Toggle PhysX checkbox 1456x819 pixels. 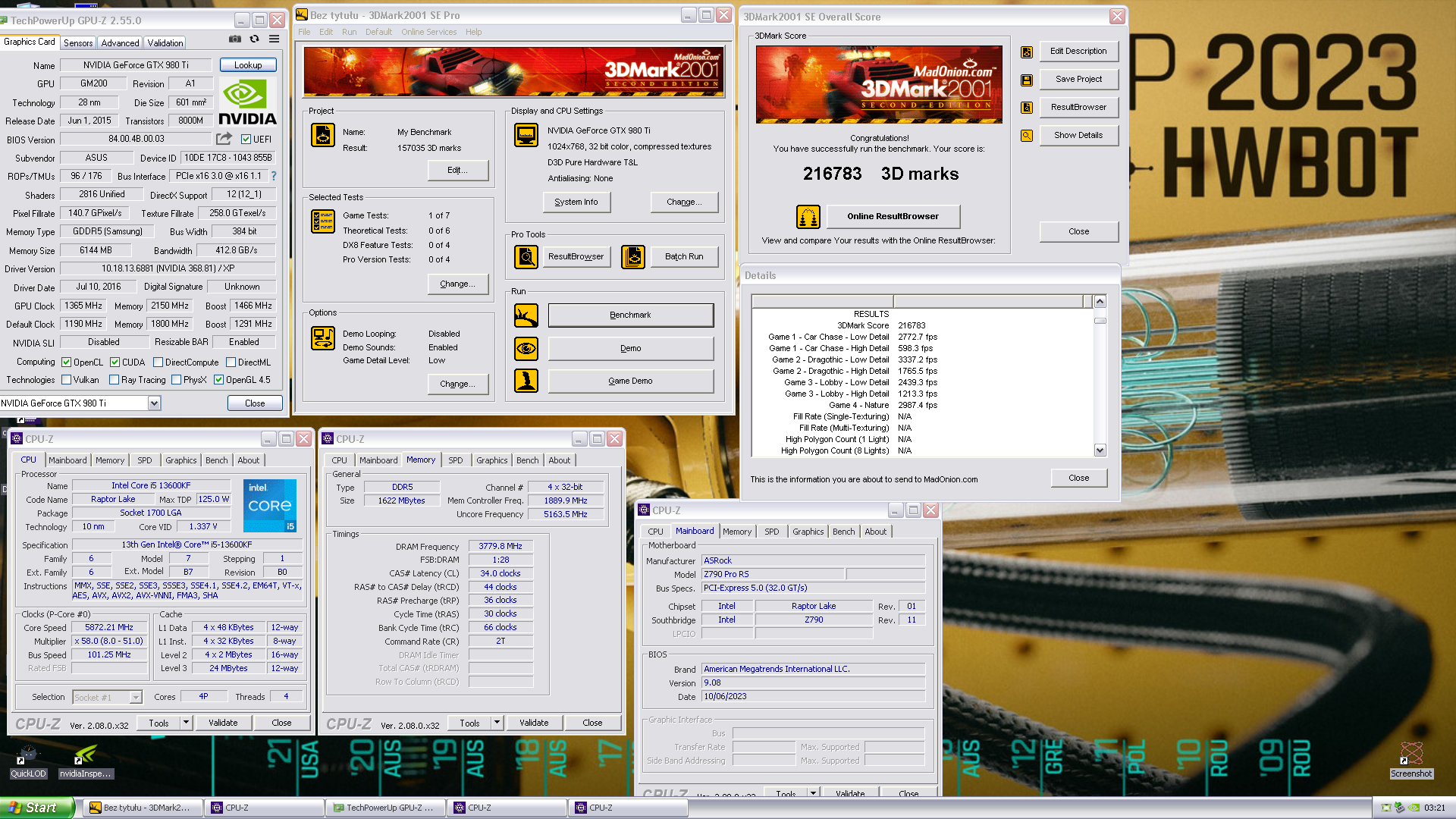click(176, 380)
